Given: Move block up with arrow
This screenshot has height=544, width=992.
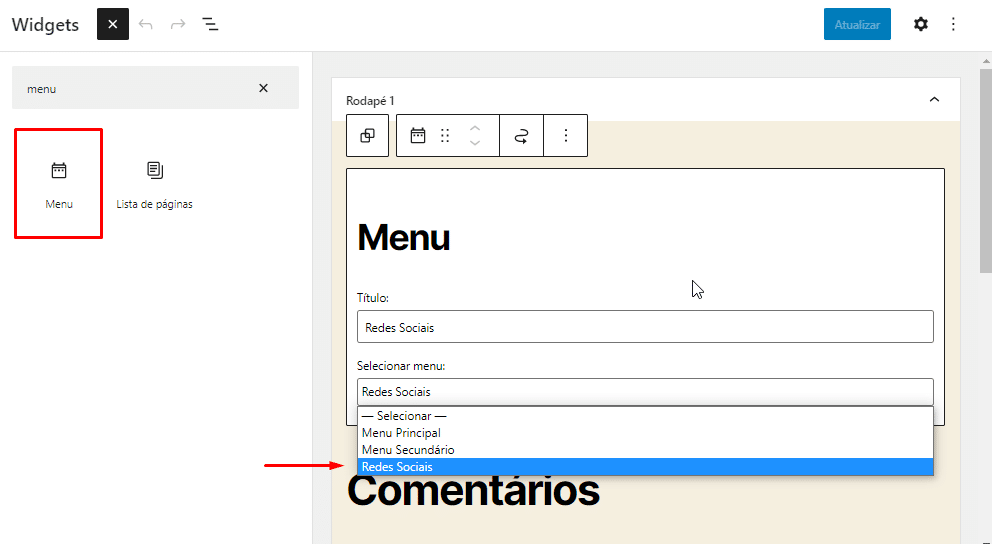Looking at the screenshot, I should pyautogui.click(x=475, y=128).
